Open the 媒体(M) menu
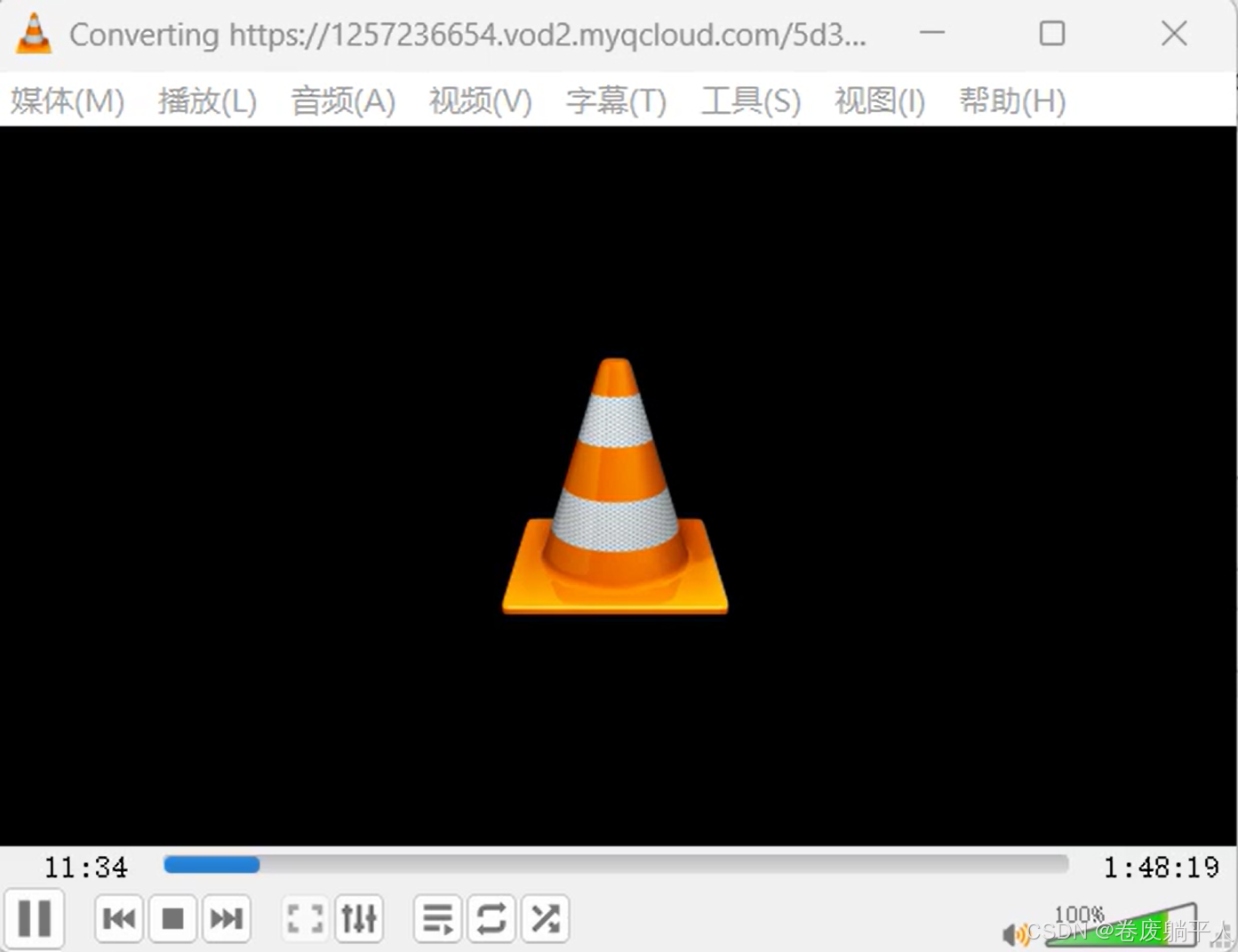 point(68,100)
